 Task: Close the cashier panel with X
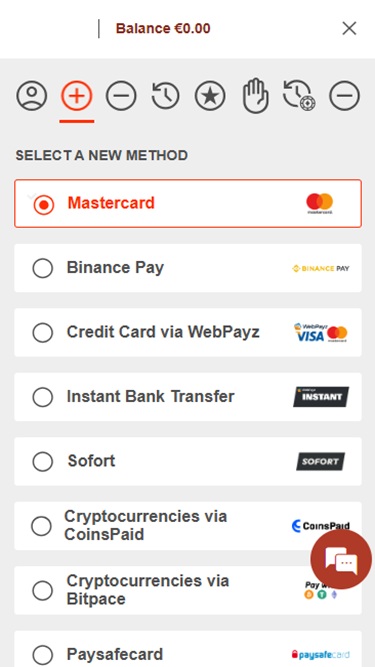[x=349, y=29]
